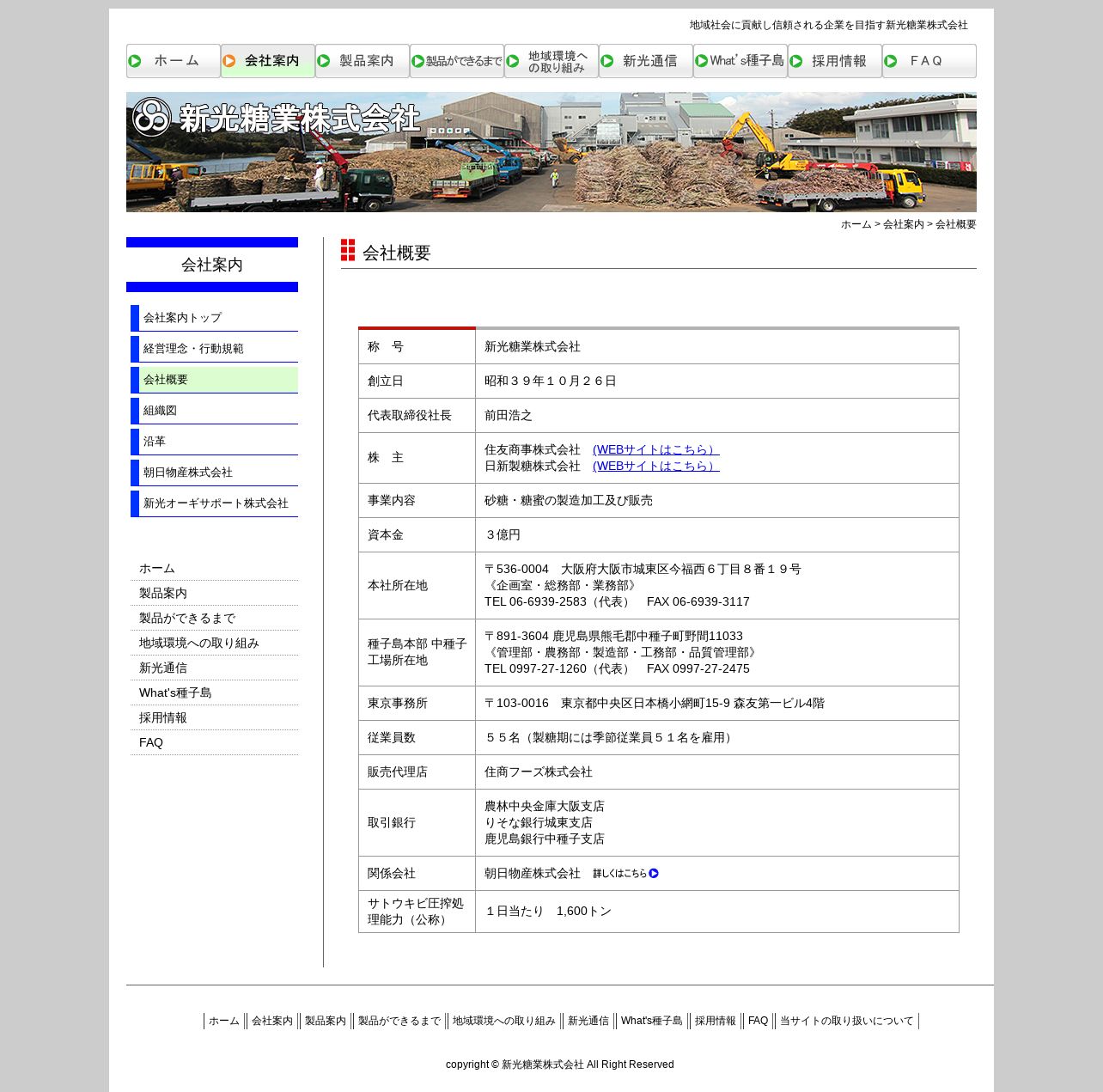
Task: Click the factory banner image
Action: tap(551, 152)
